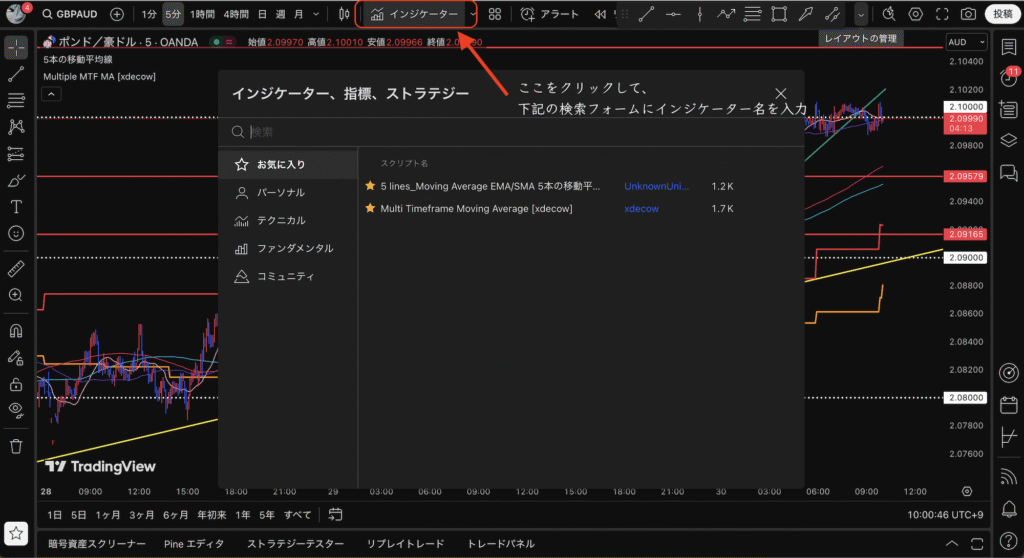Open chart settings gear icon

(x=916, y=14)
